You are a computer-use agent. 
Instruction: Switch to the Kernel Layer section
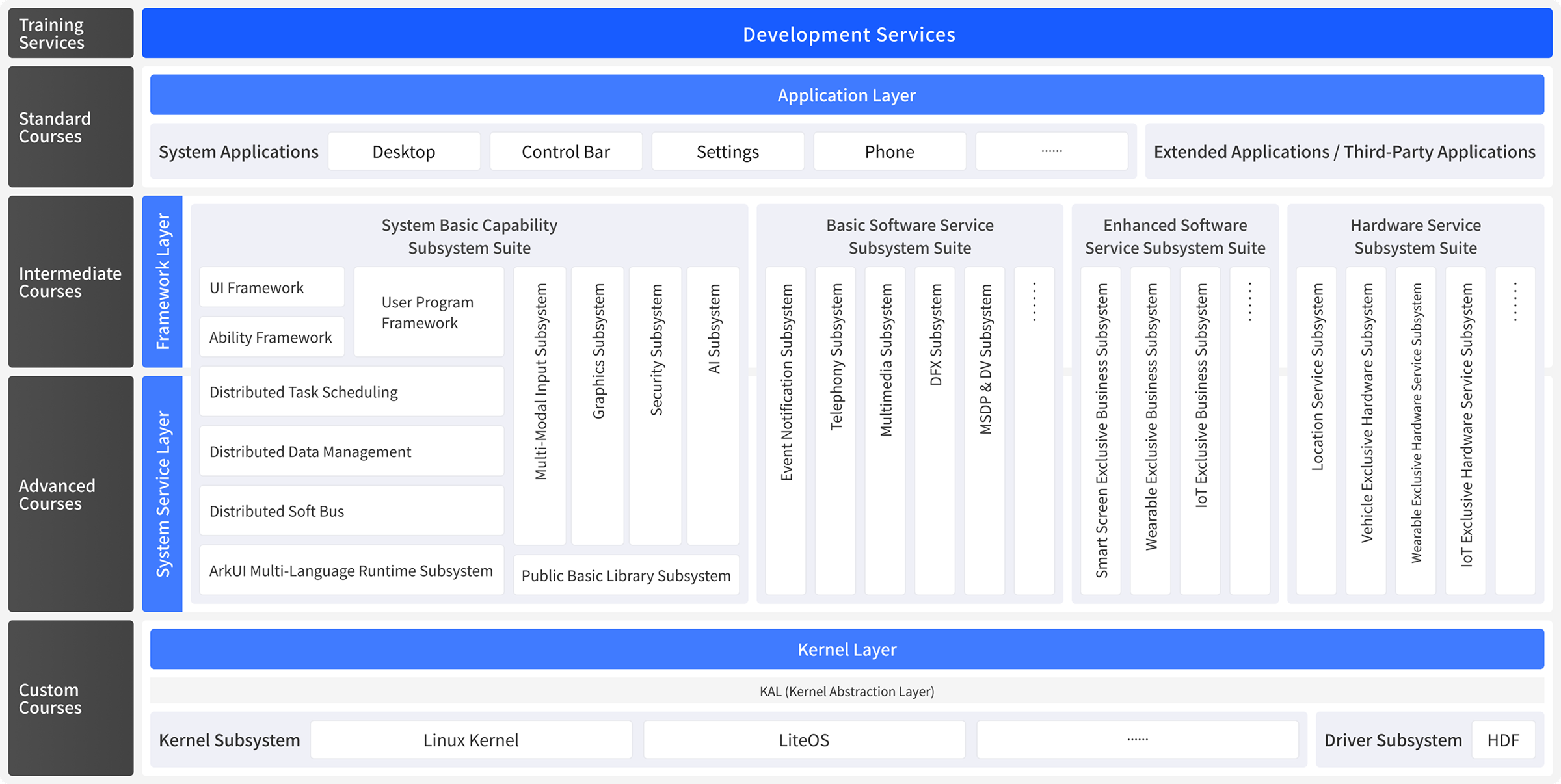[x=846, y=648]
